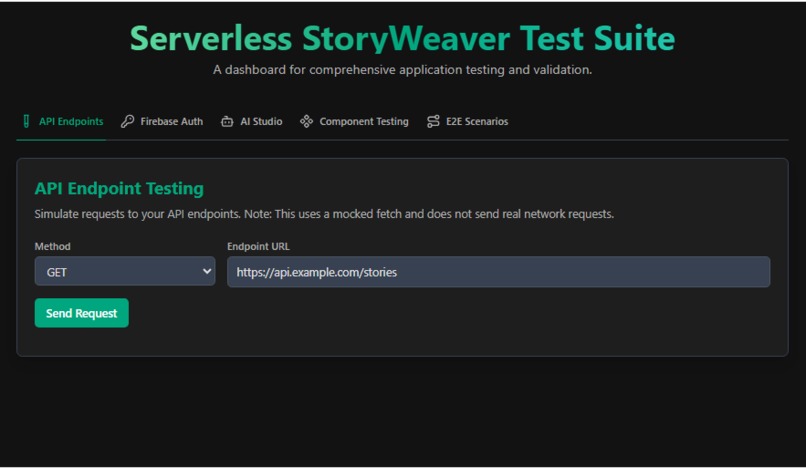Viewport: 806px width, 468px height.
Task: Open the Method dropdown showing GET
Action: 125,271
